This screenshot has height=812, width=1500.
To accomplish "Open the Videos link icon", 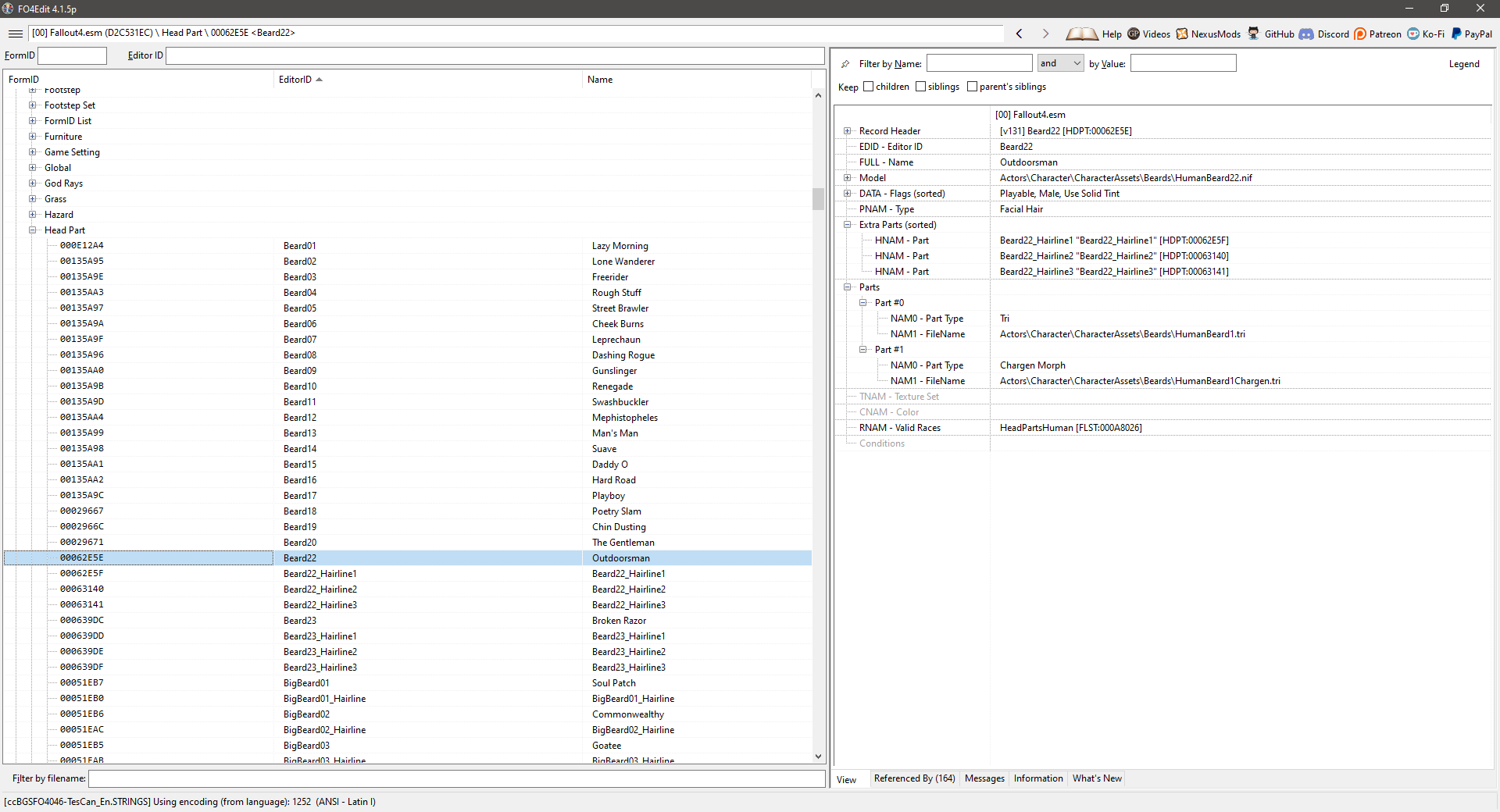I will 1134,34.
